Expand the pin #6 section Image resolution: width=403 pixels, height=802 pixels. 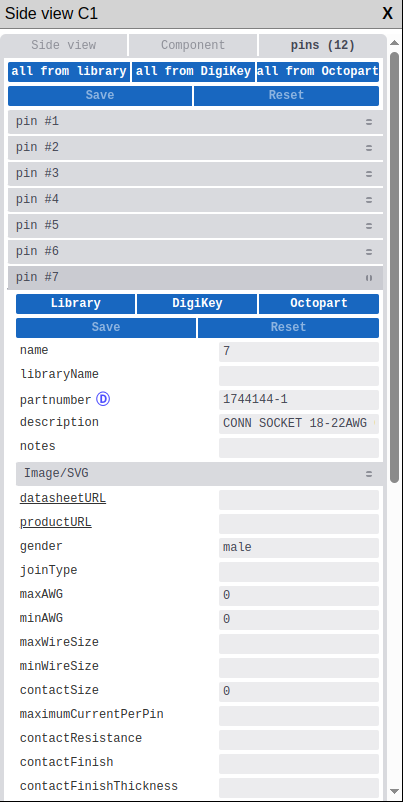tap(195, 252)
